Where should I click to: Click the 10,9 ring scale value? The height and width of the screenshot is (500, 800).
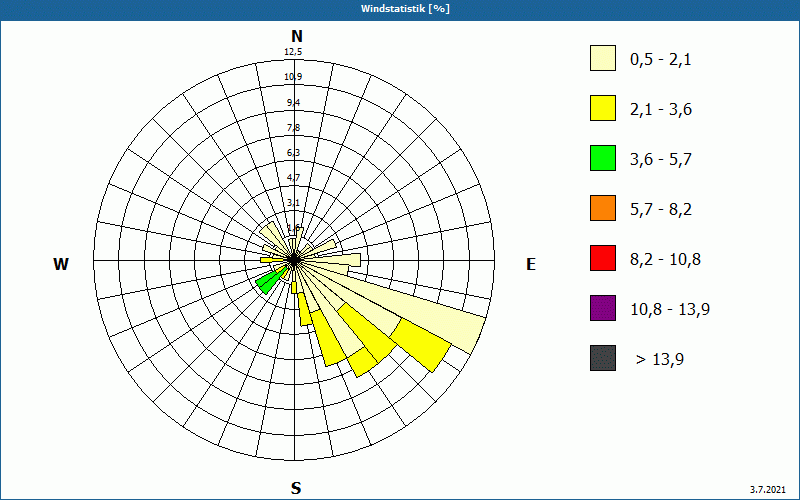pyautogui.click(x=293, y=77)
